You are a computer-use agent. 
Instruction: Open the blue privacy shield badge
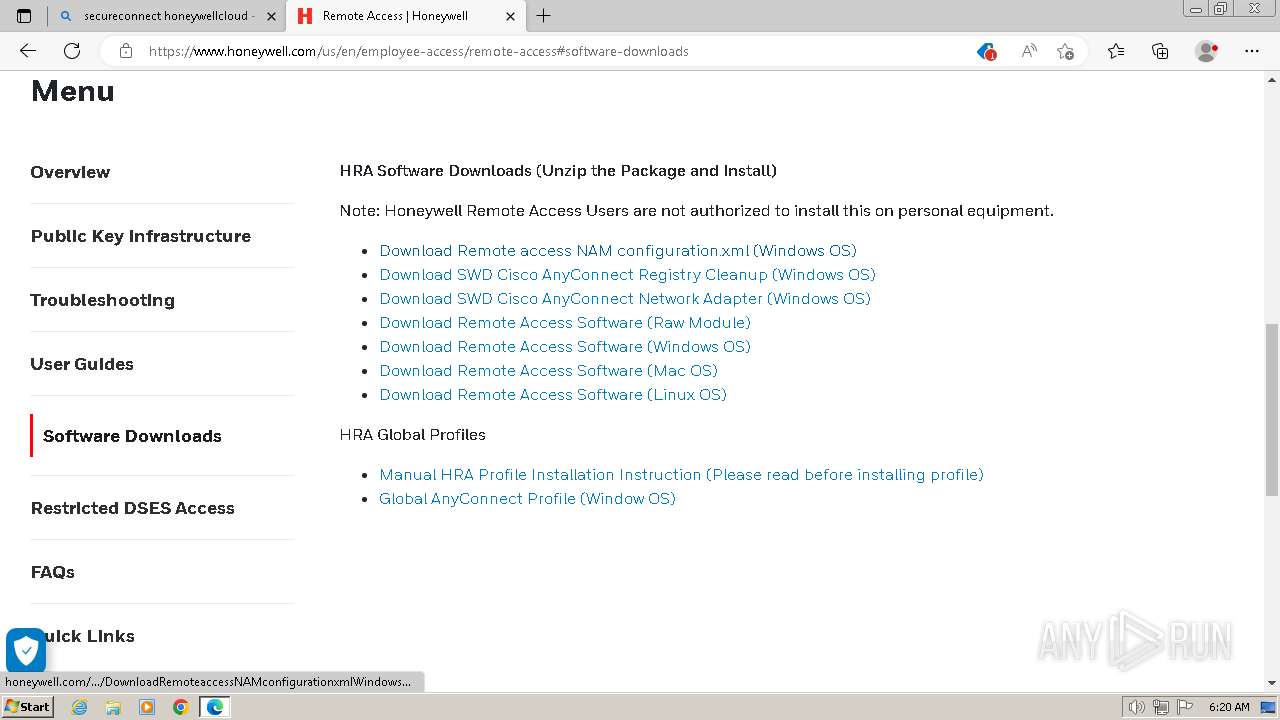[26, 650]
